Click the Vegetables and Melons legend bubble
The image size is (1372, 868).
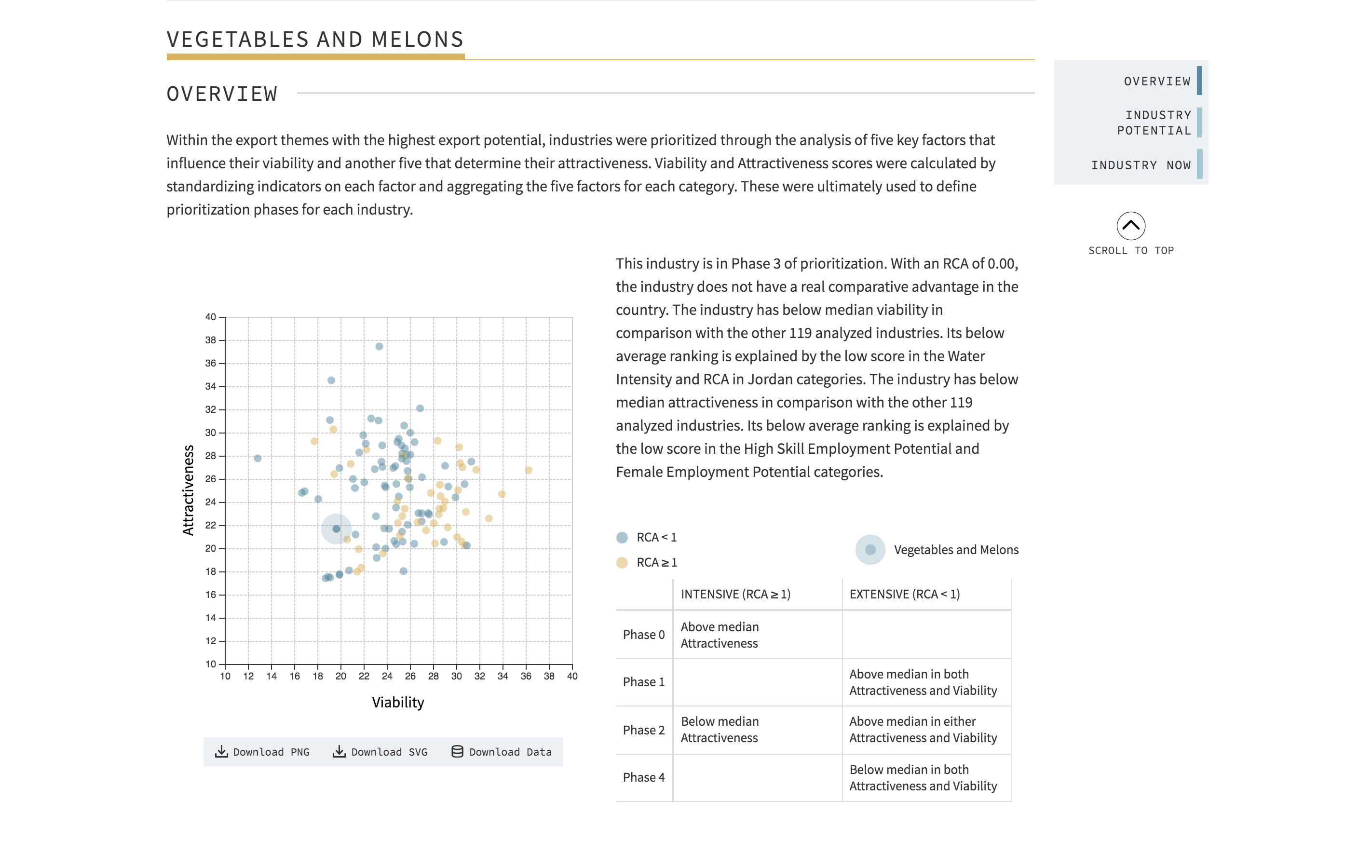pyautogui.click(x=869, y=550)
